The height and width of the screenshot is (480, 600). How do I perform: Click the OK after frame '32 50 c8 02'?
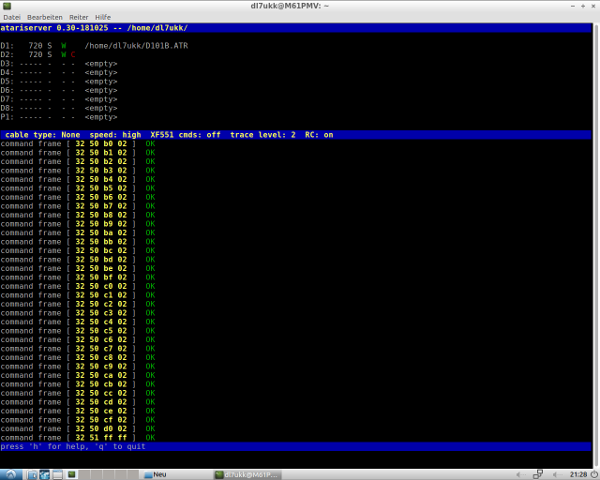point(150,358)
